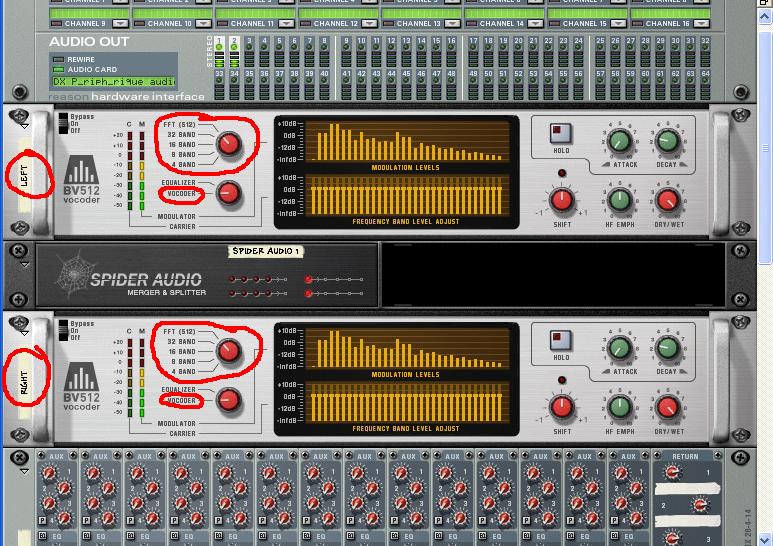The width and height of the screenshot is (773, 546).
Task: Select '16 BAND' on the LEFT vocoder
Action: (182, 144)
